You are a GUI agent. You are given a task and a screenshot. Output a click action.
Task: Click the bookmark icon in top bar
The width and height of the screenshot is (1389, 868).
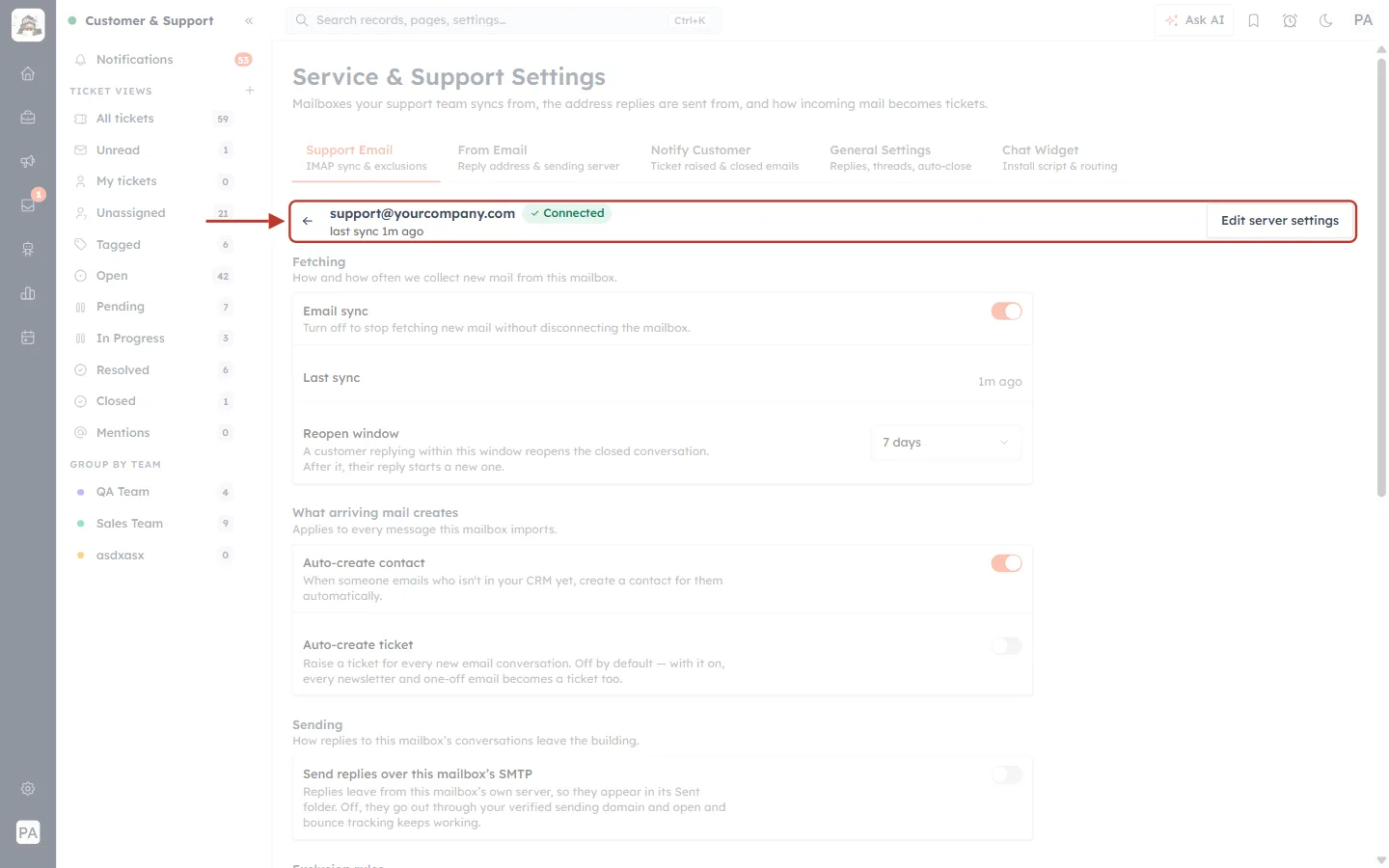coord(1254,20)
